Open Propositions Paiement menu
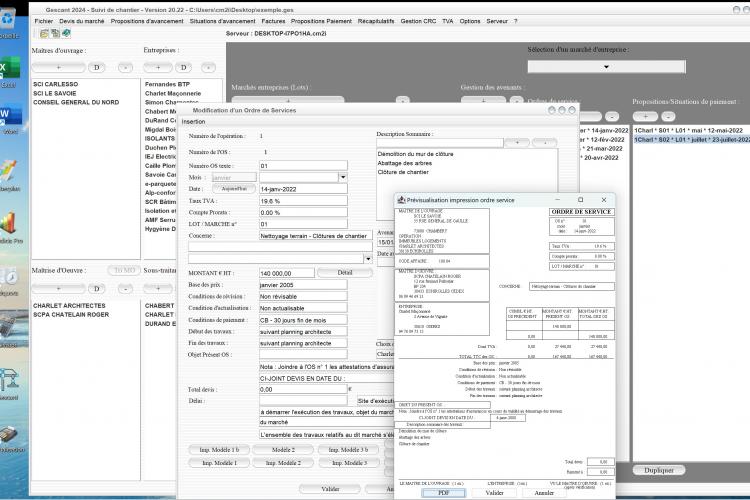750x500 pixels. pyautogui.click(x=321, y=21)
